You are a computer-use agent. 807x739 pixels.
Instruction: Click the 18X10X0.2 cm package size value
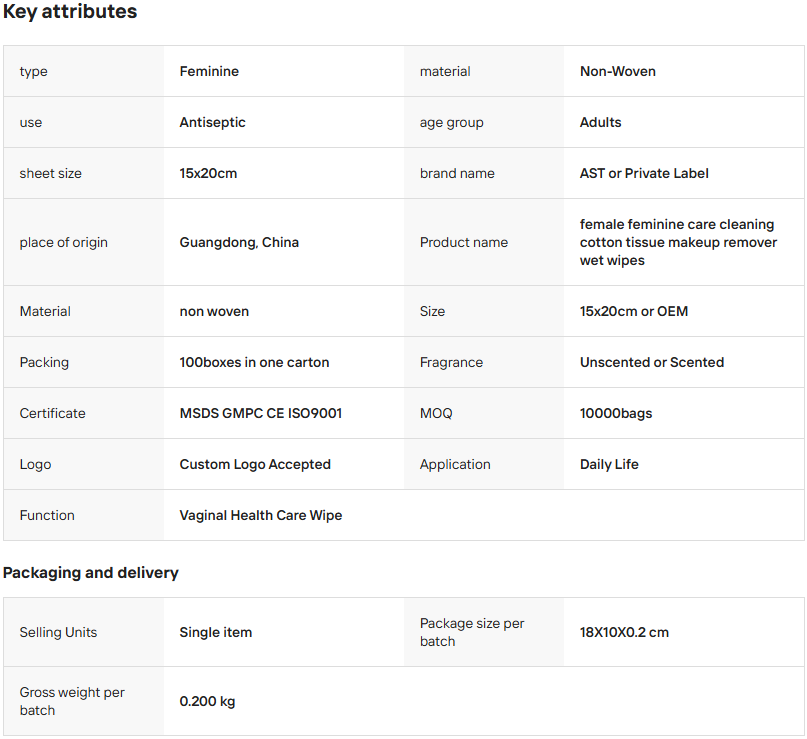(624, 632)
